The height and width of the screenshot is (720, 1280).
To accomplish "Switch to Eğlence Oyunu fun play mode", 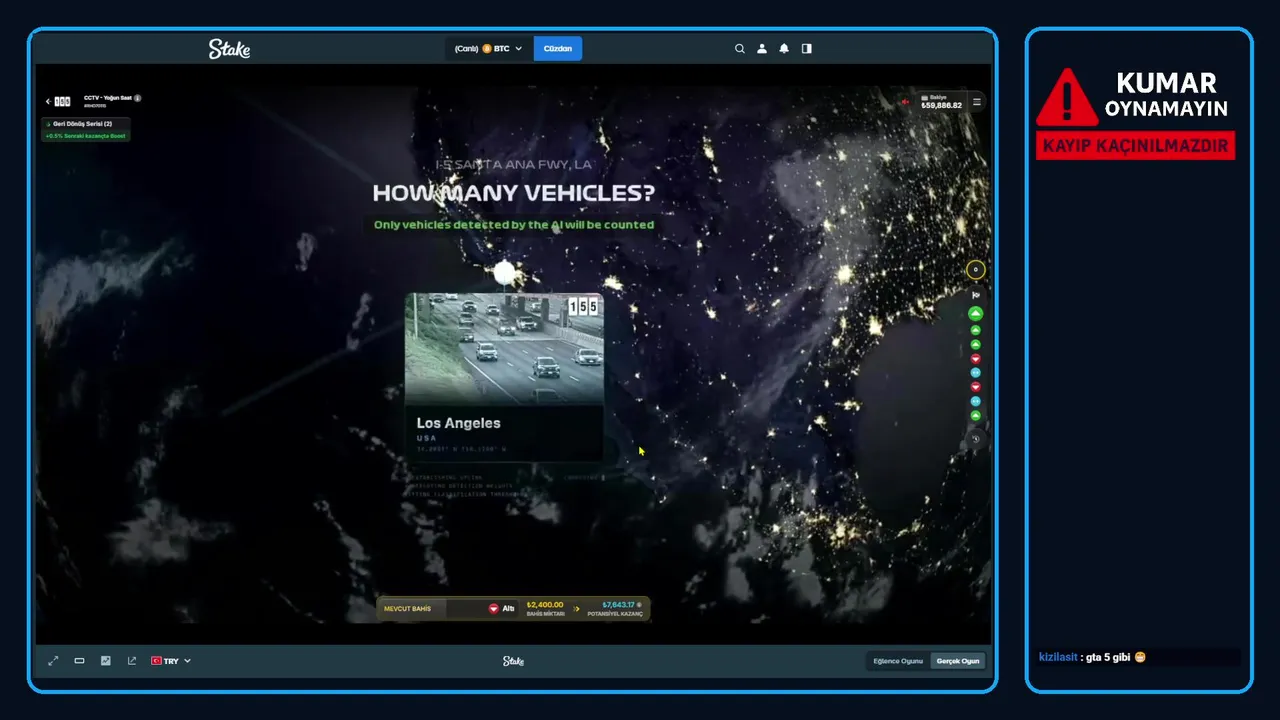I will (x=898, y=661).
